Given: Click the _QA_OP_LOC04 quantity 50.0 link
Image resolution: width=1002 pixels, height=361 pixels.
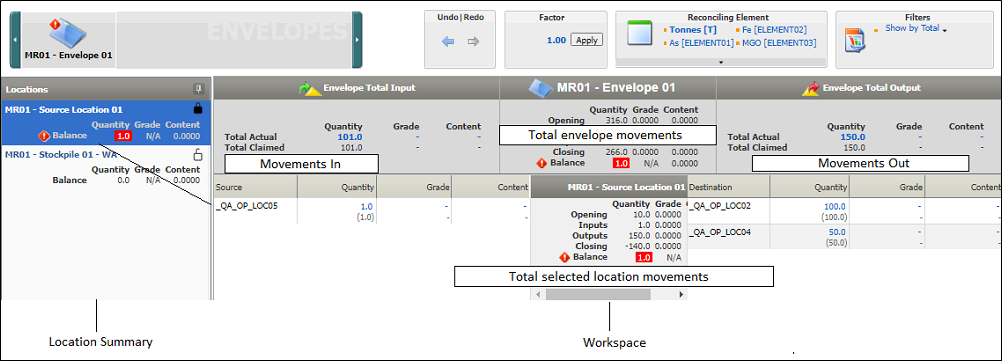Looking at the screenshot, I should [x=836, y=233].
